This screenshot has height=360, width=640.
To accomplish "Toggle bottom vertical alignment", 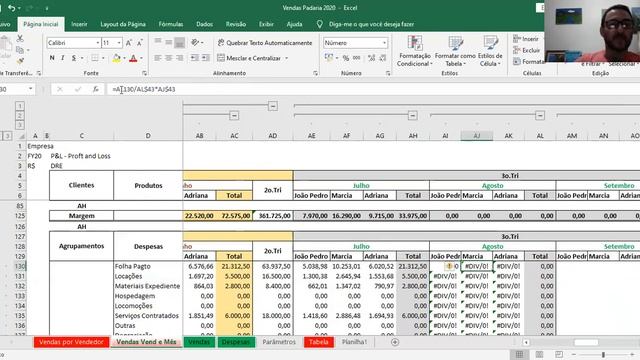I will click(x=179, y=42).
